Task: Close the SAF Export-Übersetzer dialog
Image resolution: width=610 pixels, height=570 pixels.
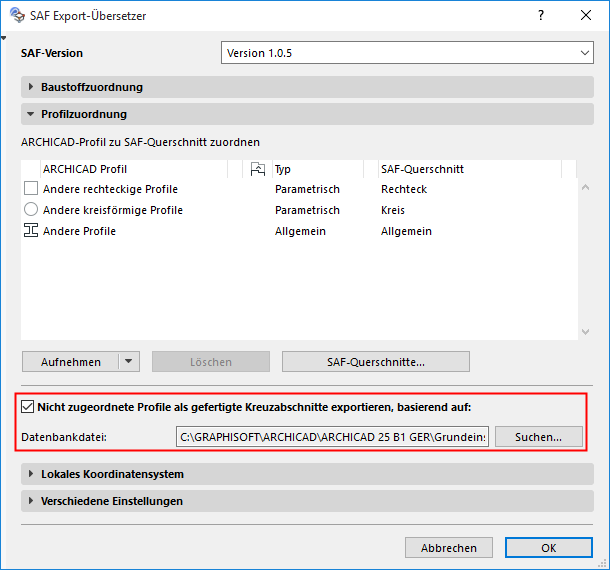Action: [x=585, y=15]
